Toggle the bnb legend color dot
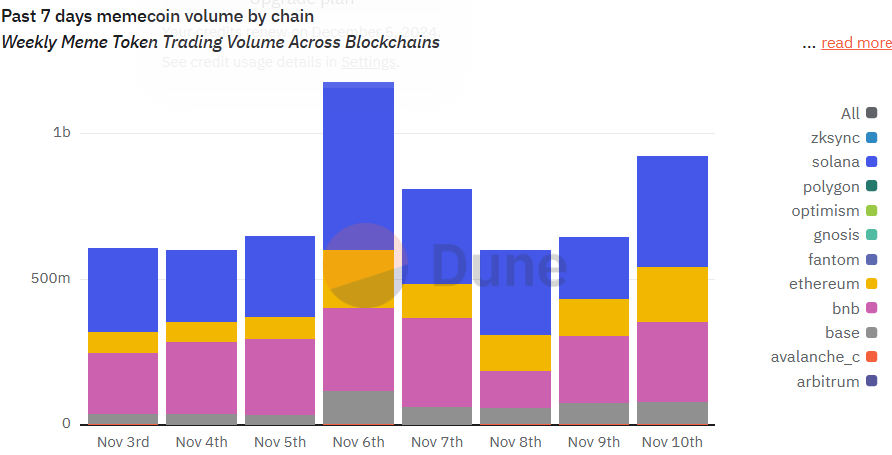 tap(872, 308)
